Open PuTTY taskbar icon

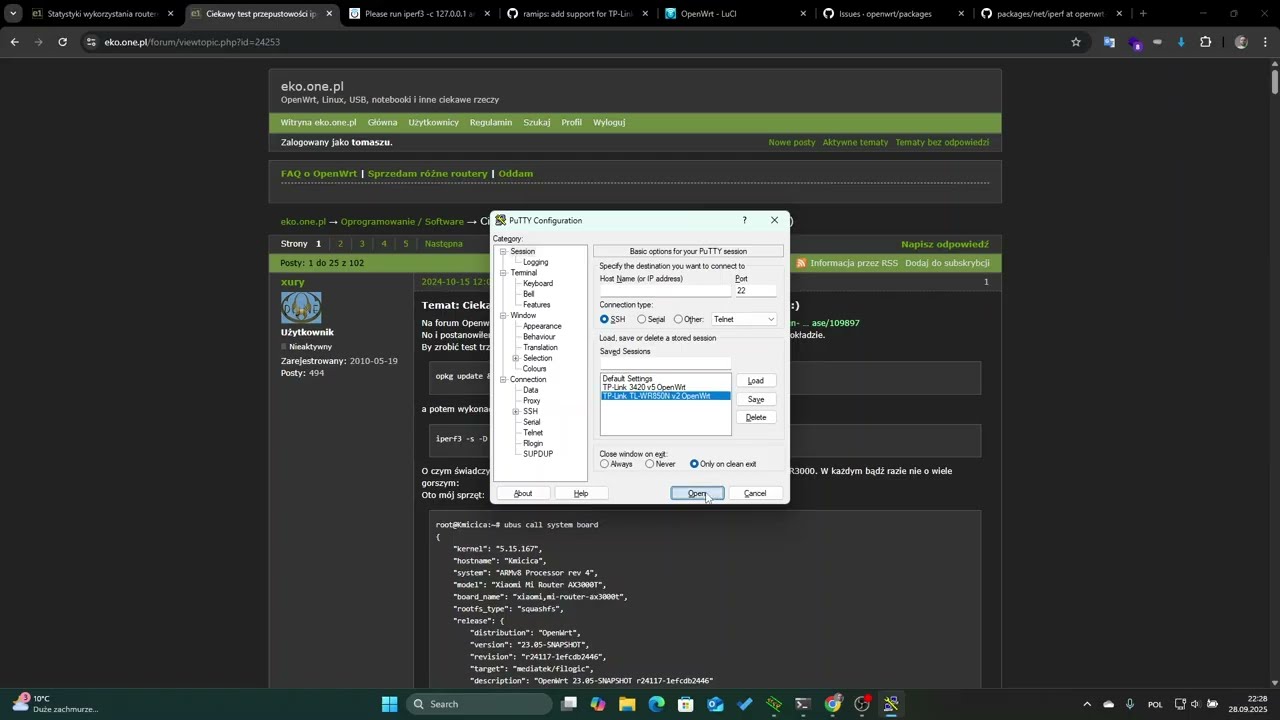(x=890, y=704)
